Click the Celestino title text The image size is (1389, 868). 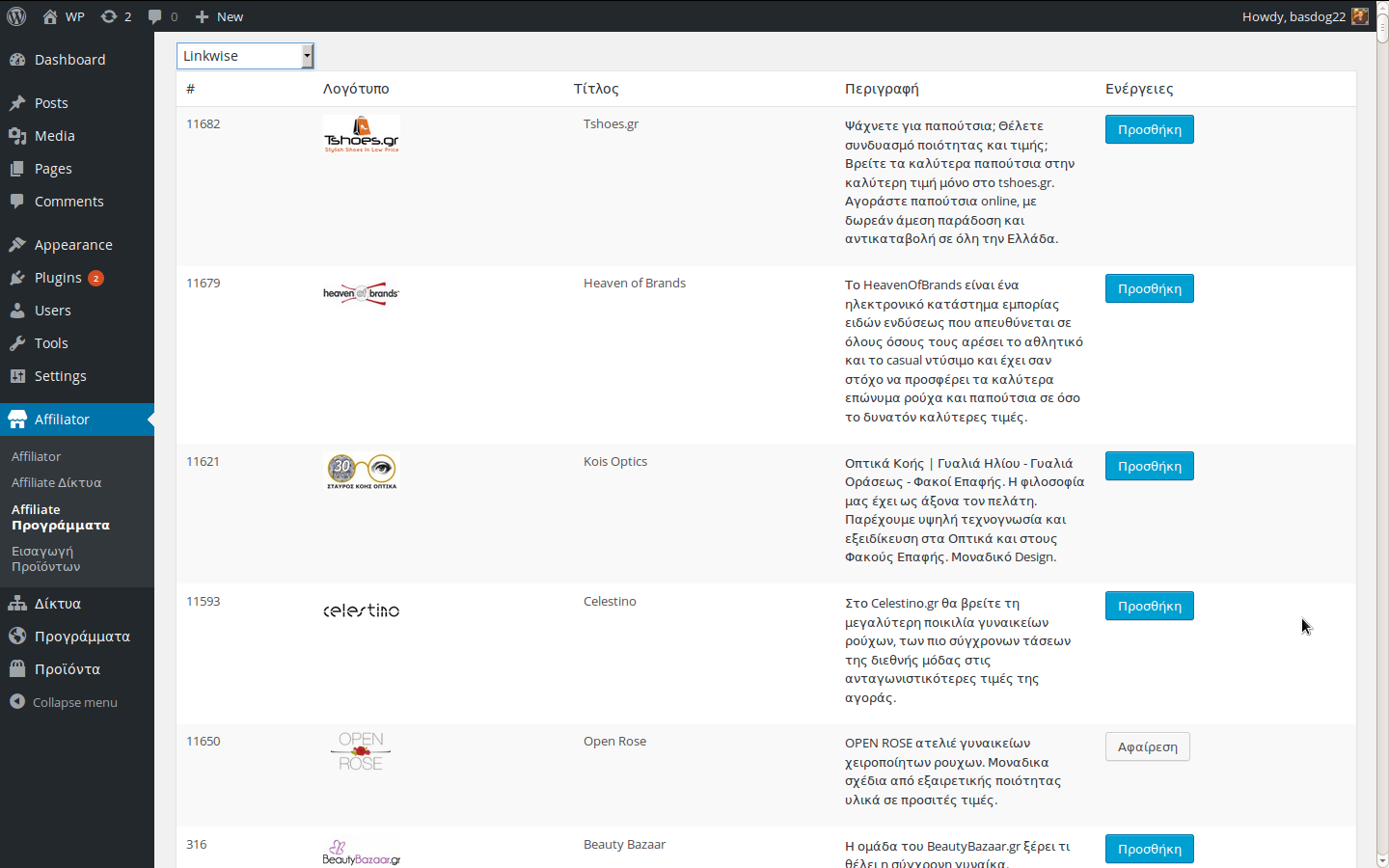(610, 602)
